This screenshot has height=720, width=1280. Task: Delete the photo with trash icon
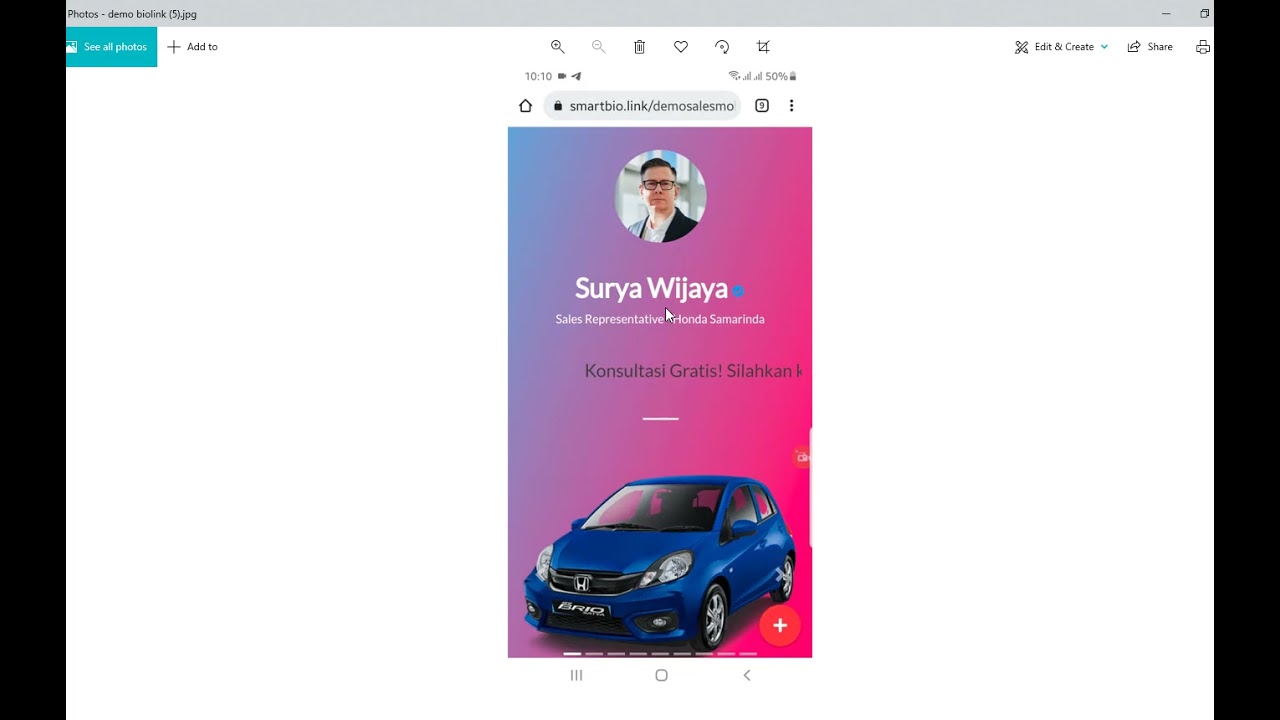coord(640,47)
